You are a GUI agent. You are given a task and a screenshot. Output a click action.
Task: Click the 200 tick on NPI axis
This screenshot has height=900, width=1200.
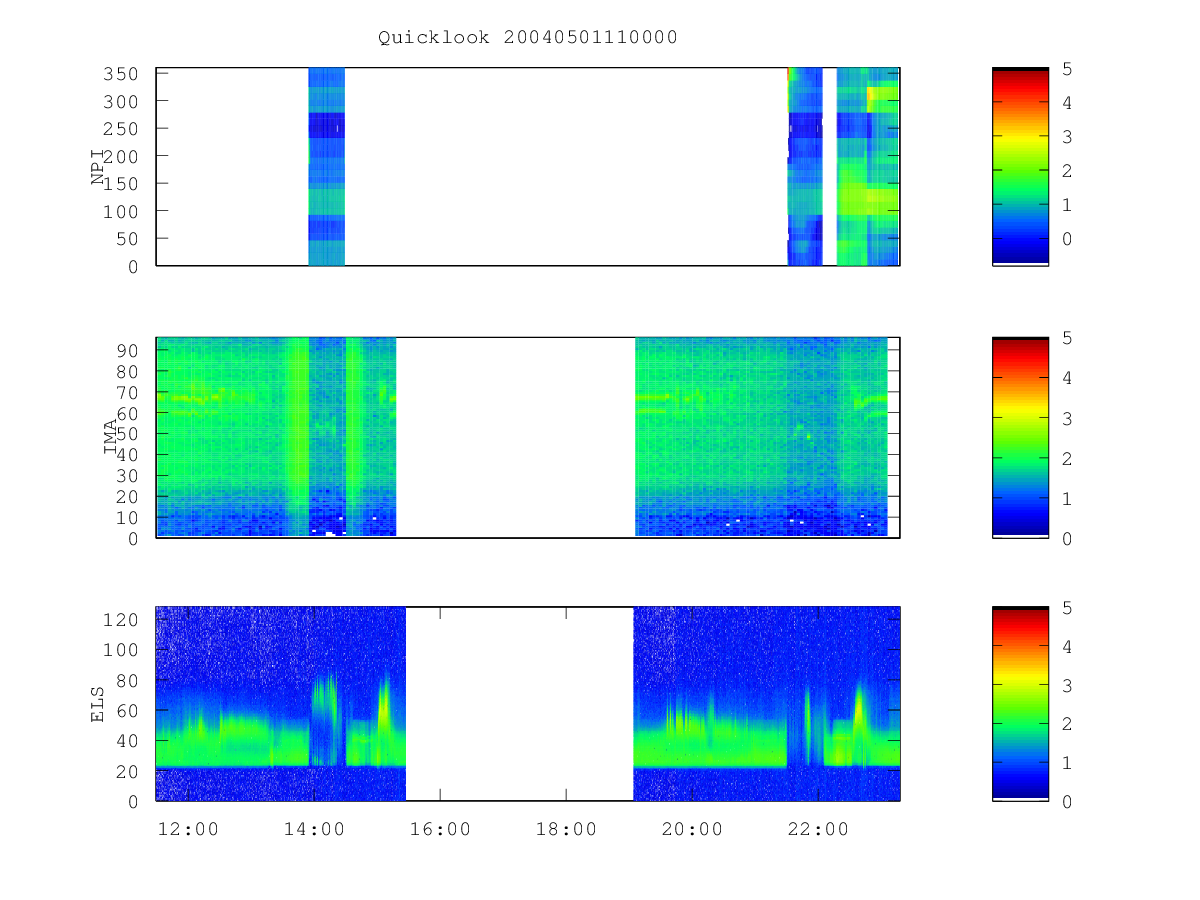point(122,156)
